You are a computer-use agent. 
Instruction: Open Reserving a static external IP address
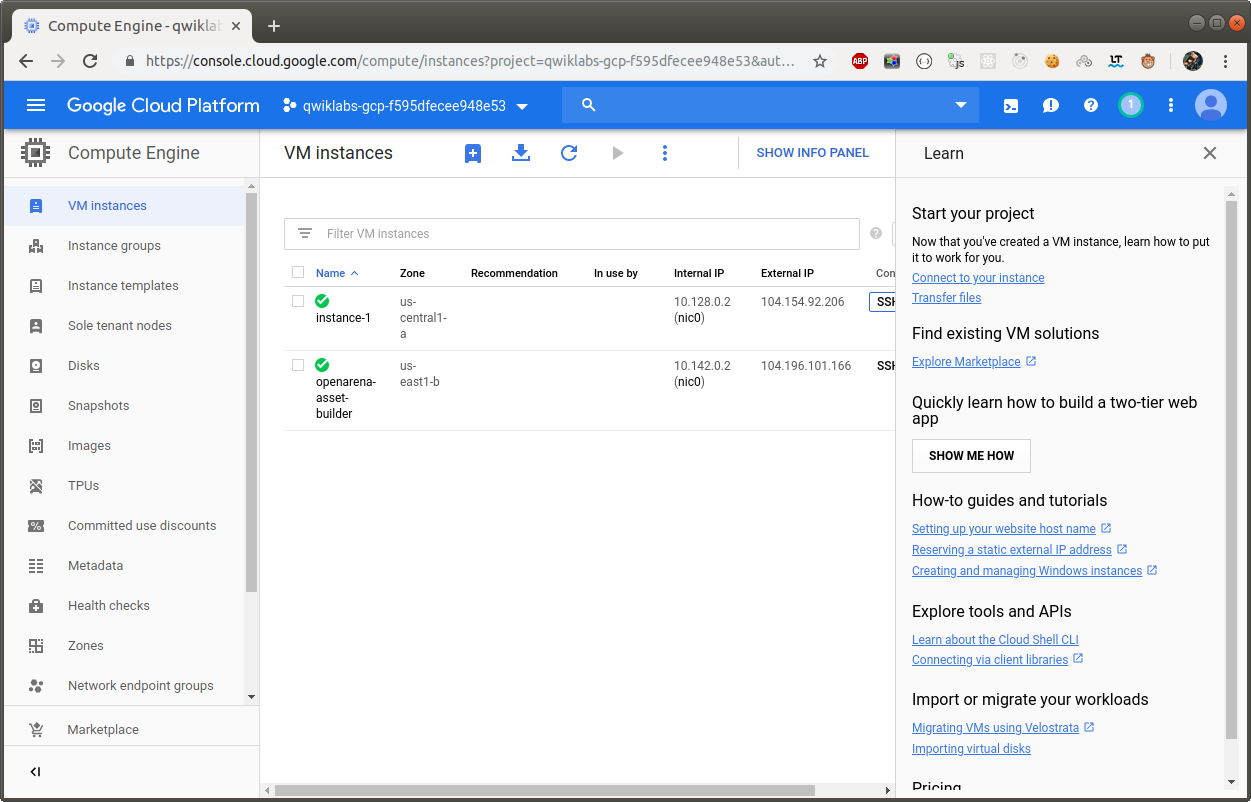pos(1012,550)
